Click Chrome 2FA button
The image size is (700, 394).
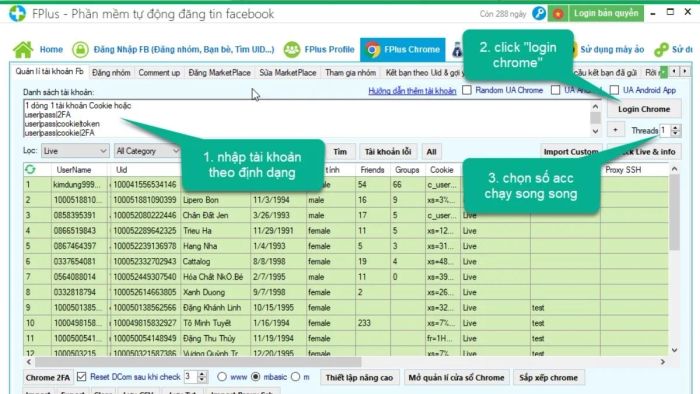coord(47,377)
